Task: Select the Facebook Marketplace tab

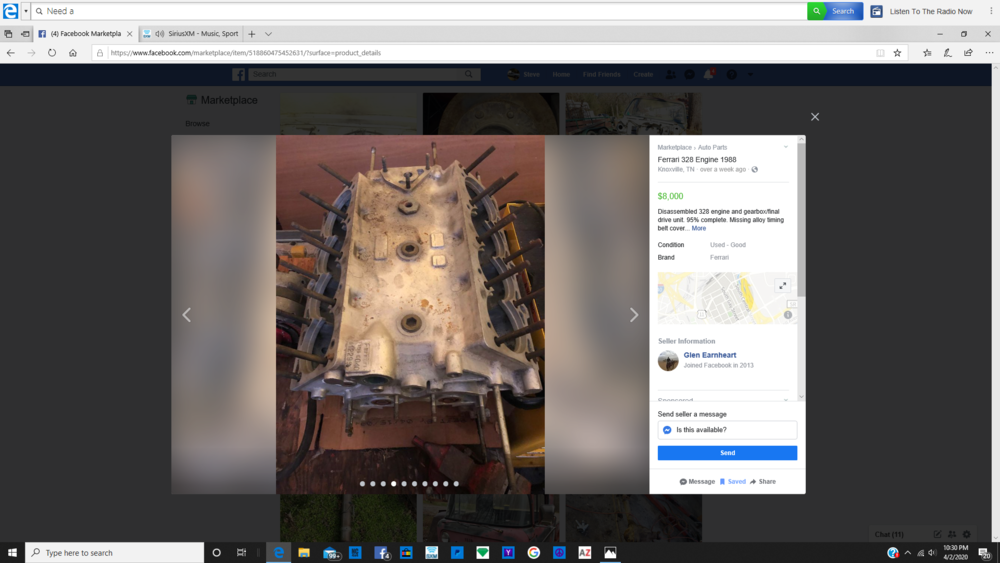Action: click(x=84, y=34)
